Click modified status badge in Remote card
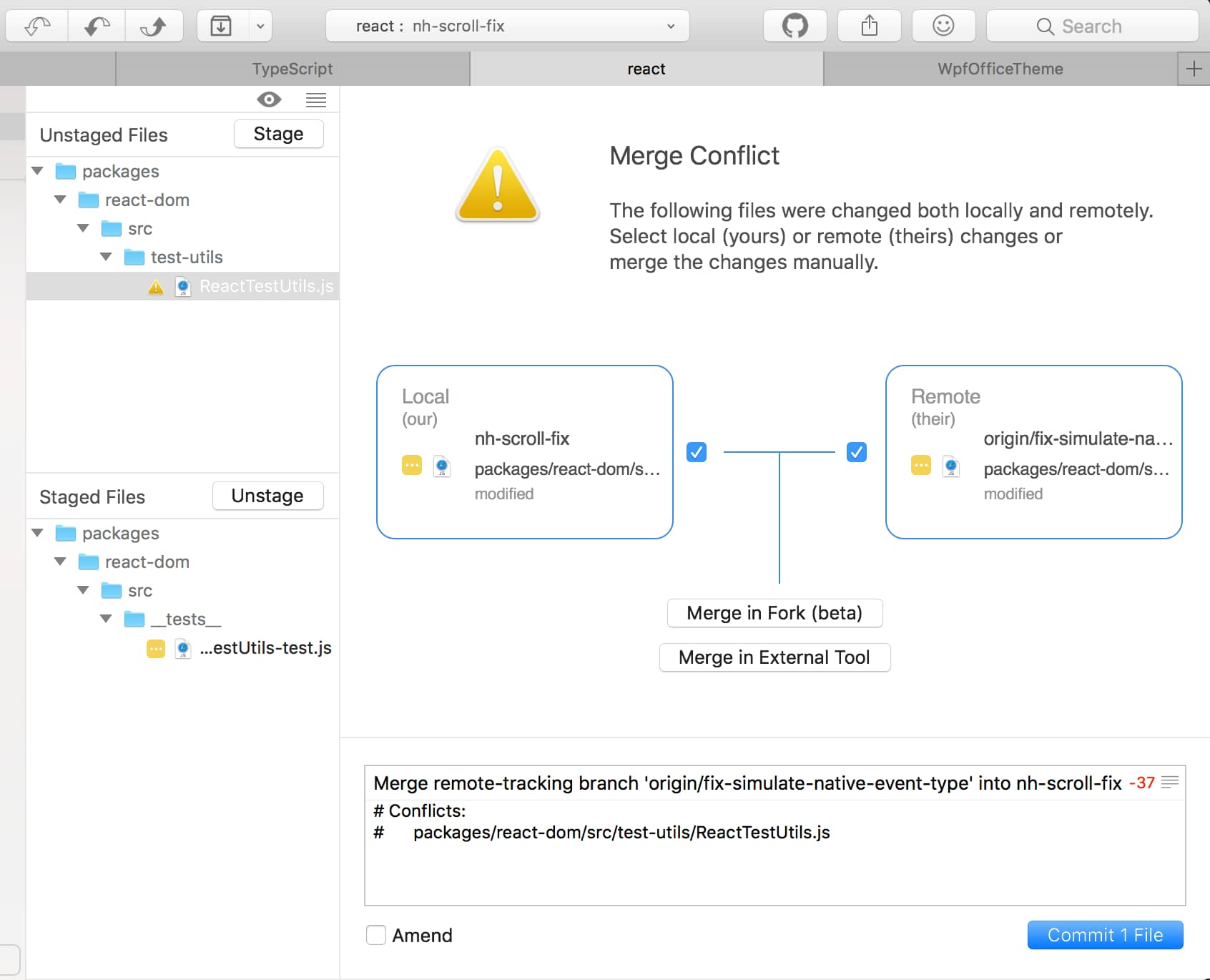1210x980 pixels. (x=921, y=466)
